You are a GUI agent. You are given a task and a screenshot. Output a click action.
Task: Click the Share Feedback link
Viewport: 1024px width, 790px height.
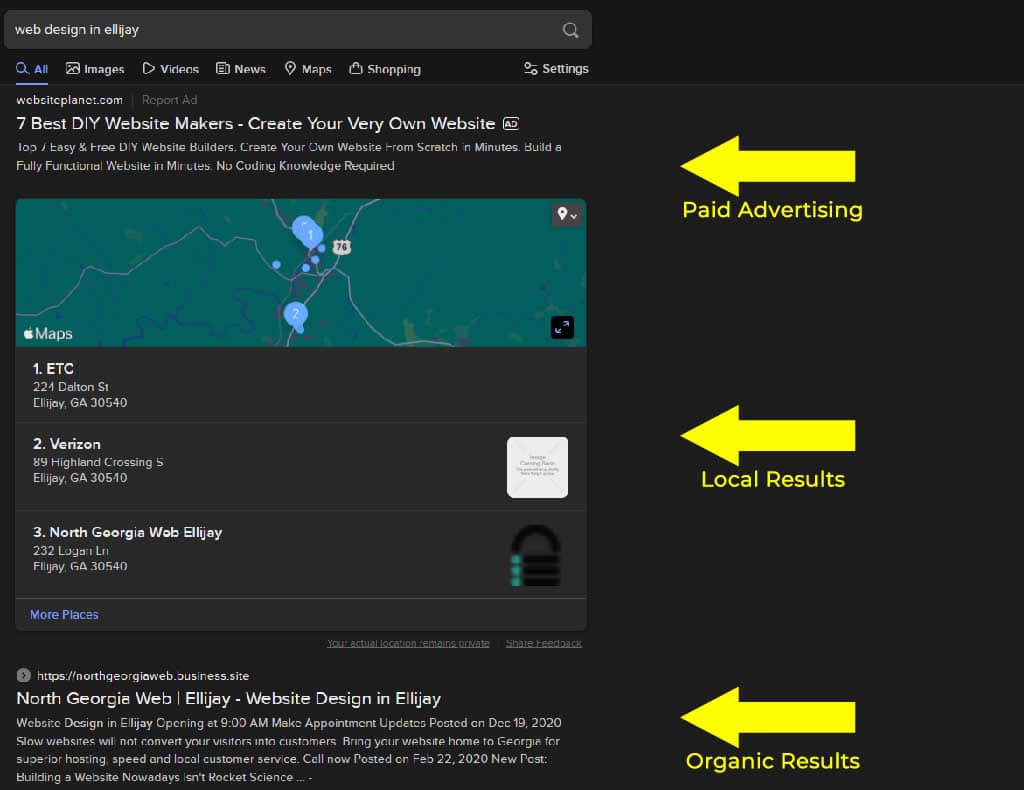[543, 643]
